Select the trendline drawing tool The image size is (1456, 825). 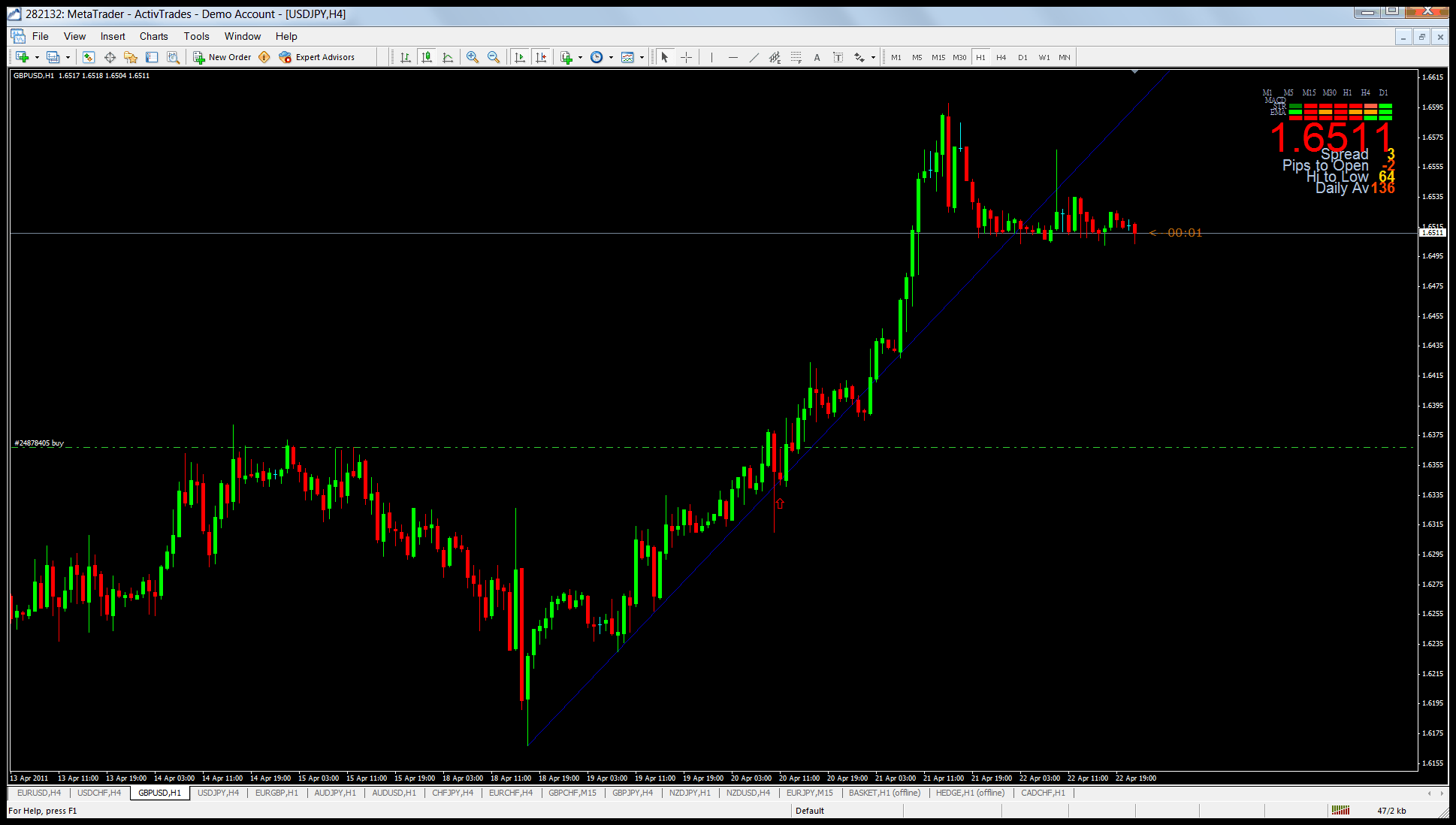click(754, 57)
